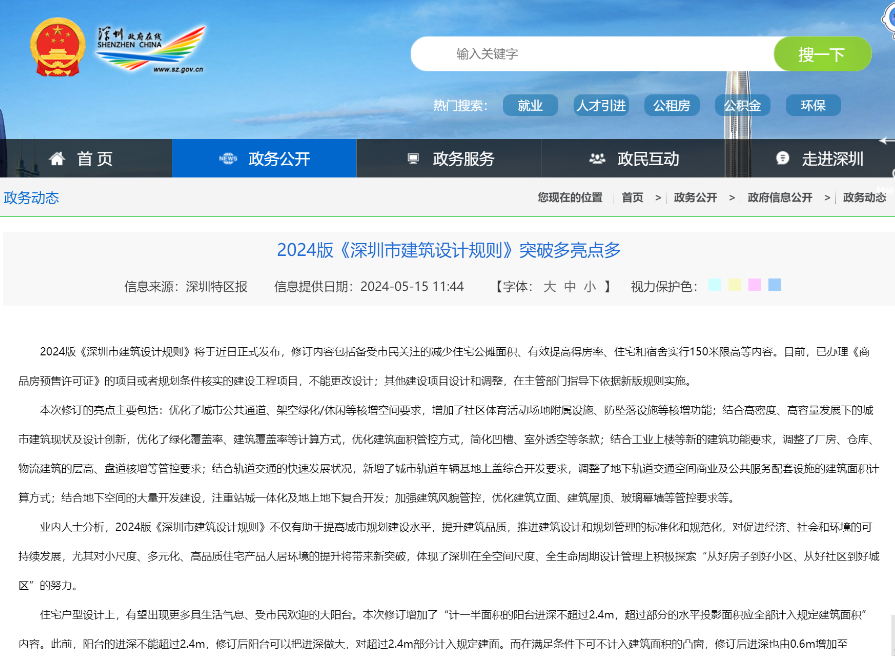The width and height of the screenshot is (895, 656).
Task: Select the 公租房 hot search tag
Action: coord(672,105)
